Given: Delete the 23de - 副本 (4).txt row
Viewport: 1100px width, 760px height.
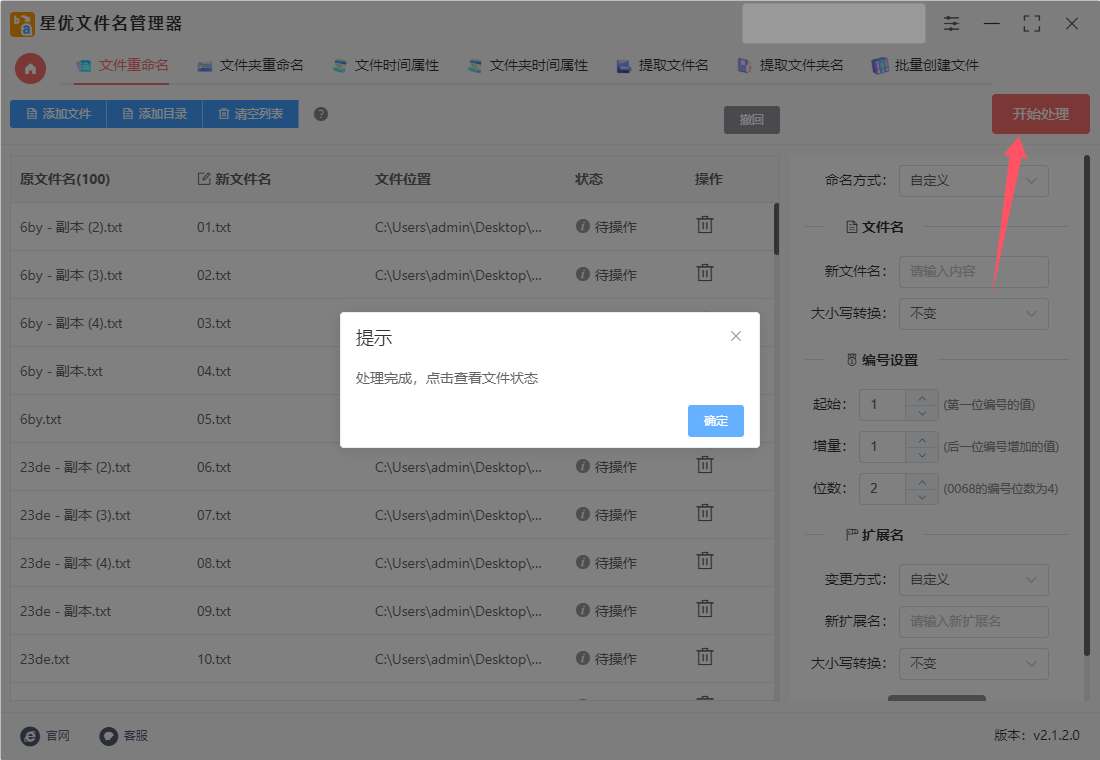Looking at the screenshot, I should (704, 561).
